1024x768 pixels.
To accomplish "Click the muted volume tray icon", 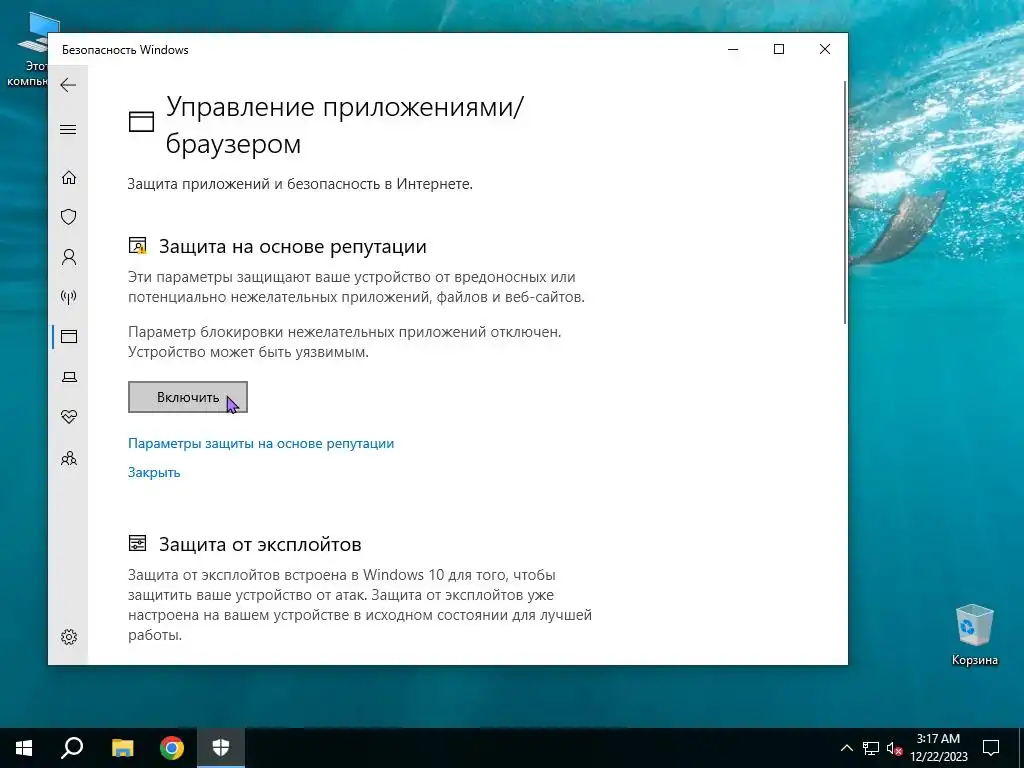I will 894,748.
